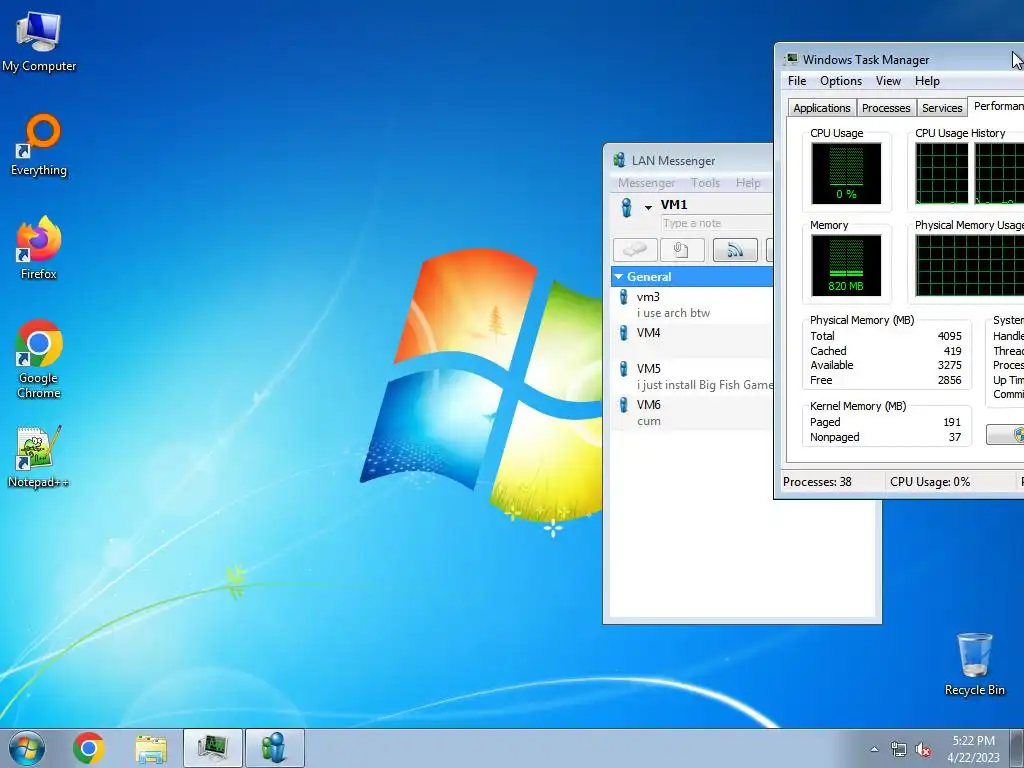The width and height of the screenshot is (1024, 768).
Task: Select contact VM6 in the contact list
Action: point(692,412)
